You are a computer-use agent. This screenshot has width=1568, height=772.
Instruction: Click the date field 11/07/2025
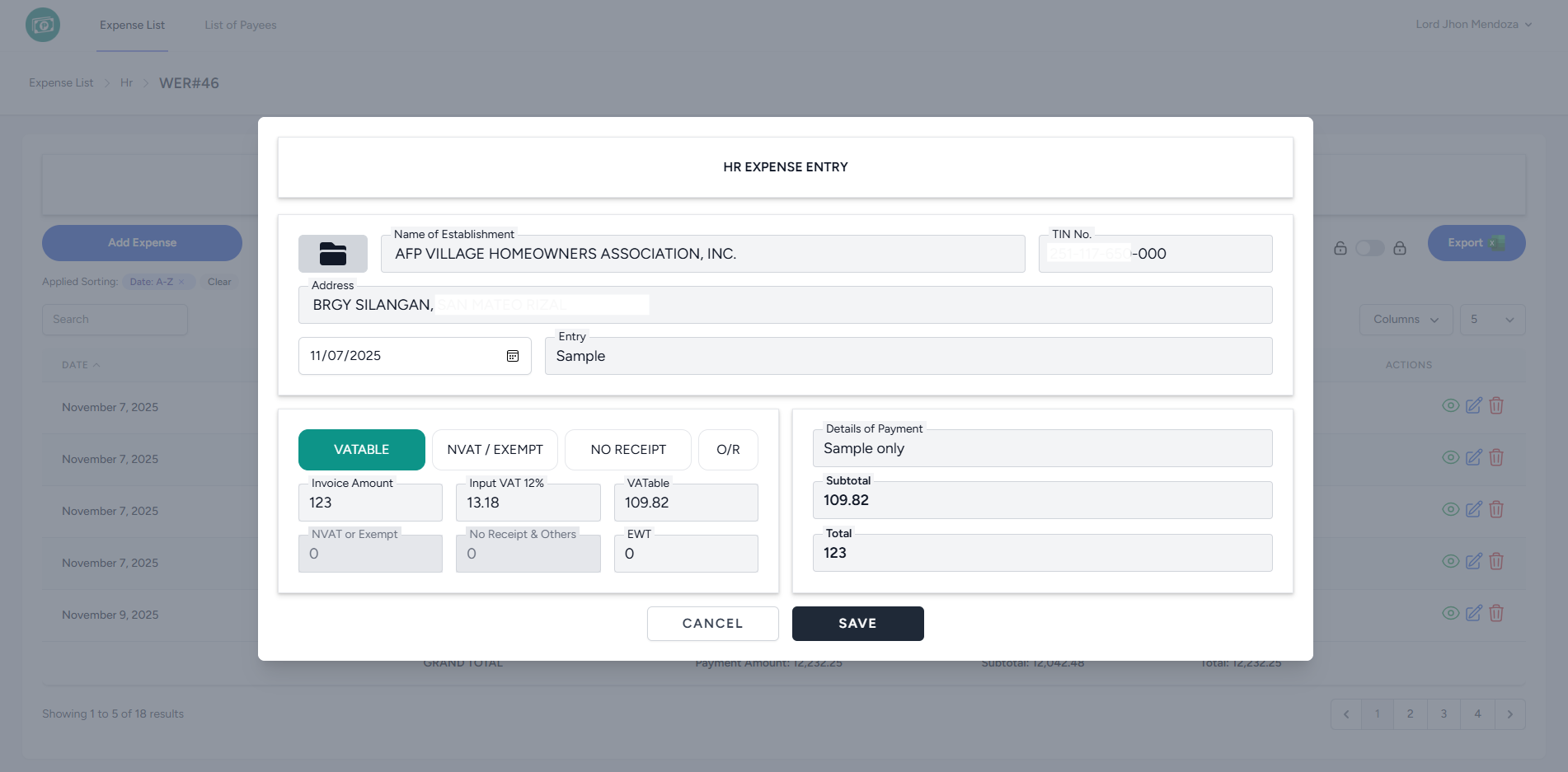pyautogui.click(x=415, y=356)
